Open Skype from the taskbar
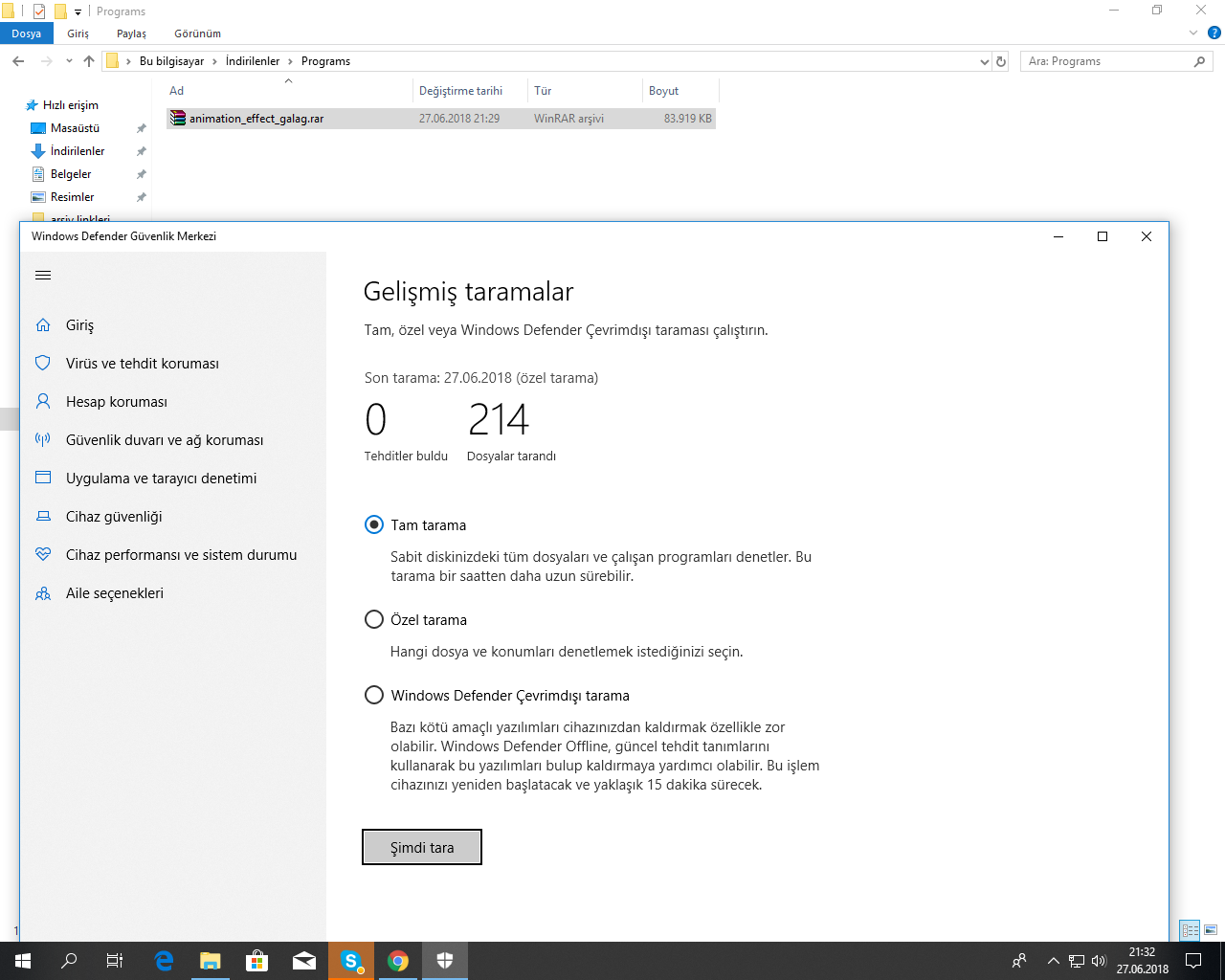Screen dimensions: 1225x980 click(351, 961)
